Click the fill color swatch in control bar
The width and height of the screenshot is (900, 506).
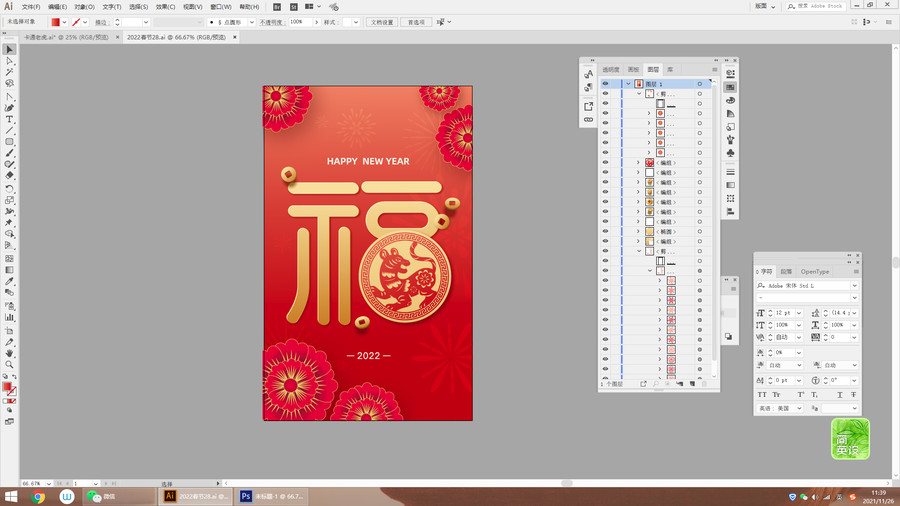(55, 22)
